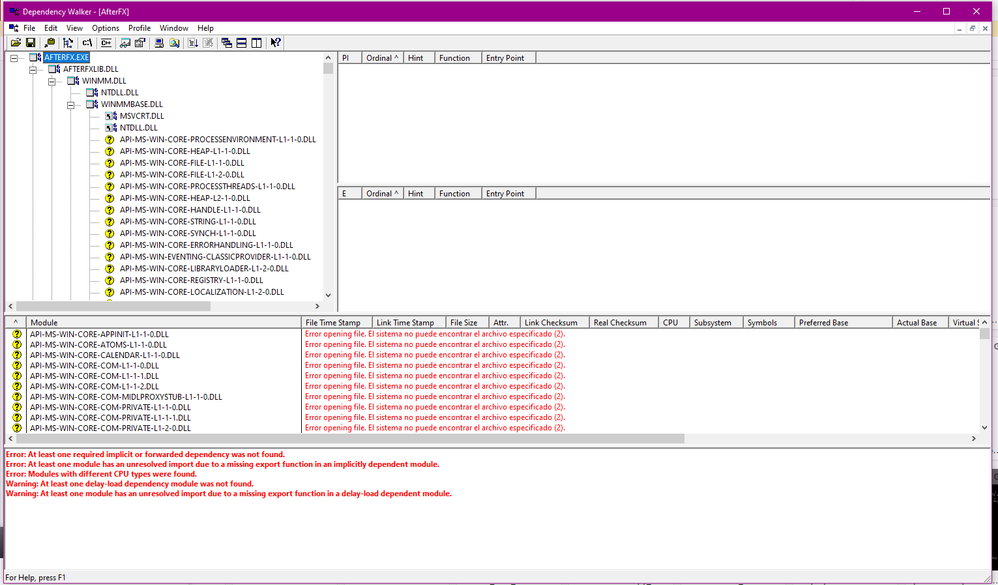Click question icon of API-MS-WIN-CORE-HEAP-L1-1-0.DLL
998x585 pixels.
click(x=109, y=152)
